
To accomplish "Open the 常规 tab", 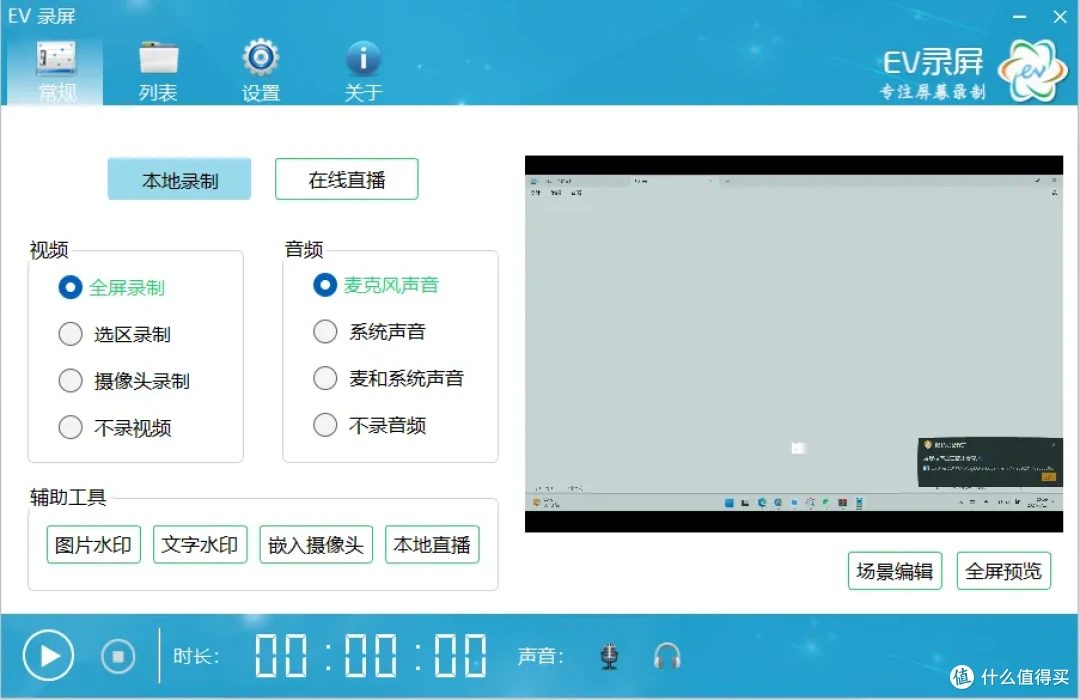I will coord(56,72).
